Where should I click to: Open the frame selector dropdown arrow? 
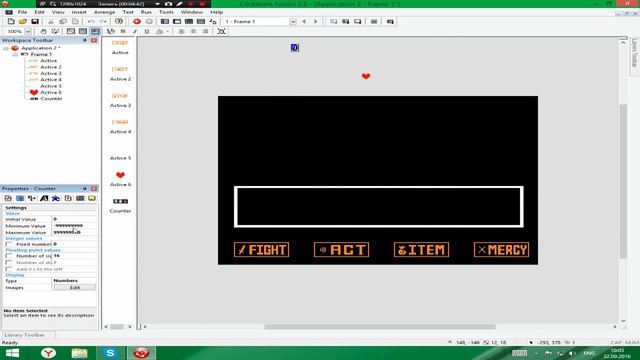click(x=293, y=22)
